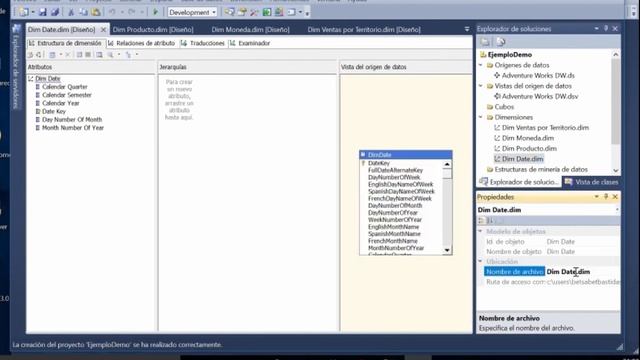Select Dim Producto.dim in Solution Explorer

[x=529, y=149]
